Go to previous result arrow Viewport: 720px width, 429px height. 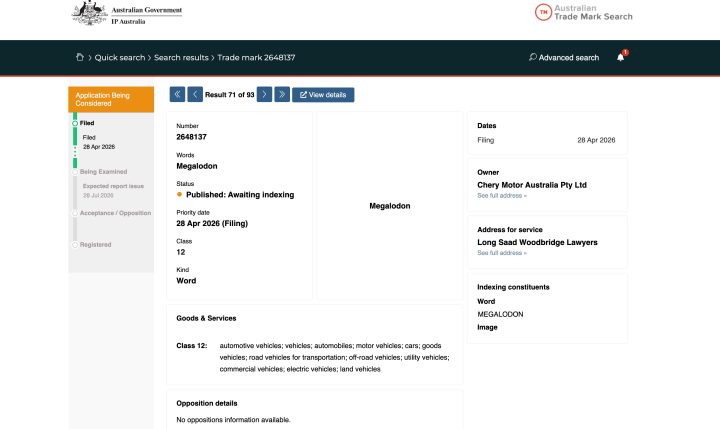(x=195, y=95)
